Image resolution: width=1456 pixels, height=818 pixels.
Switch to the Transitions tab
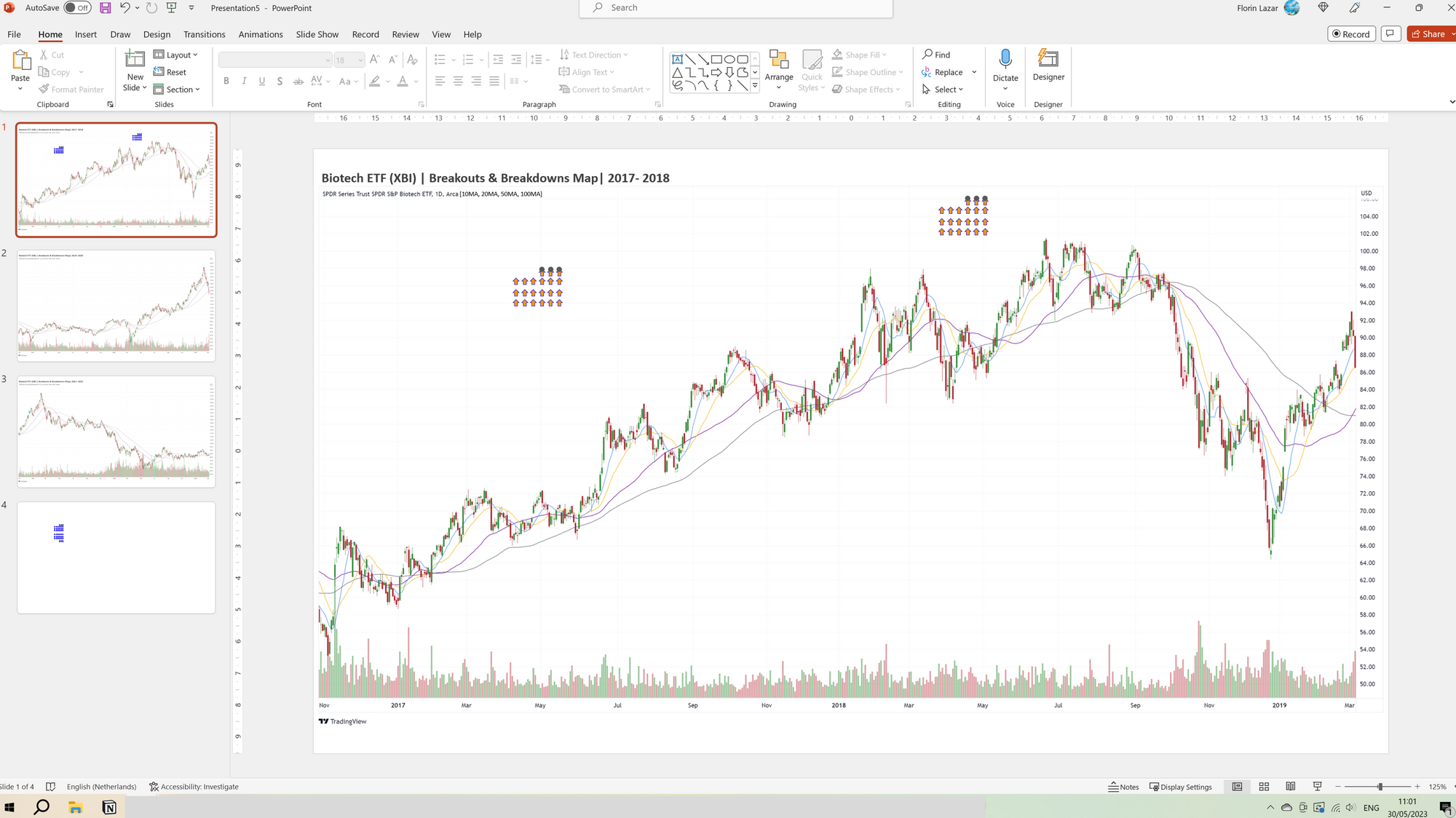(x=204, y=34)
